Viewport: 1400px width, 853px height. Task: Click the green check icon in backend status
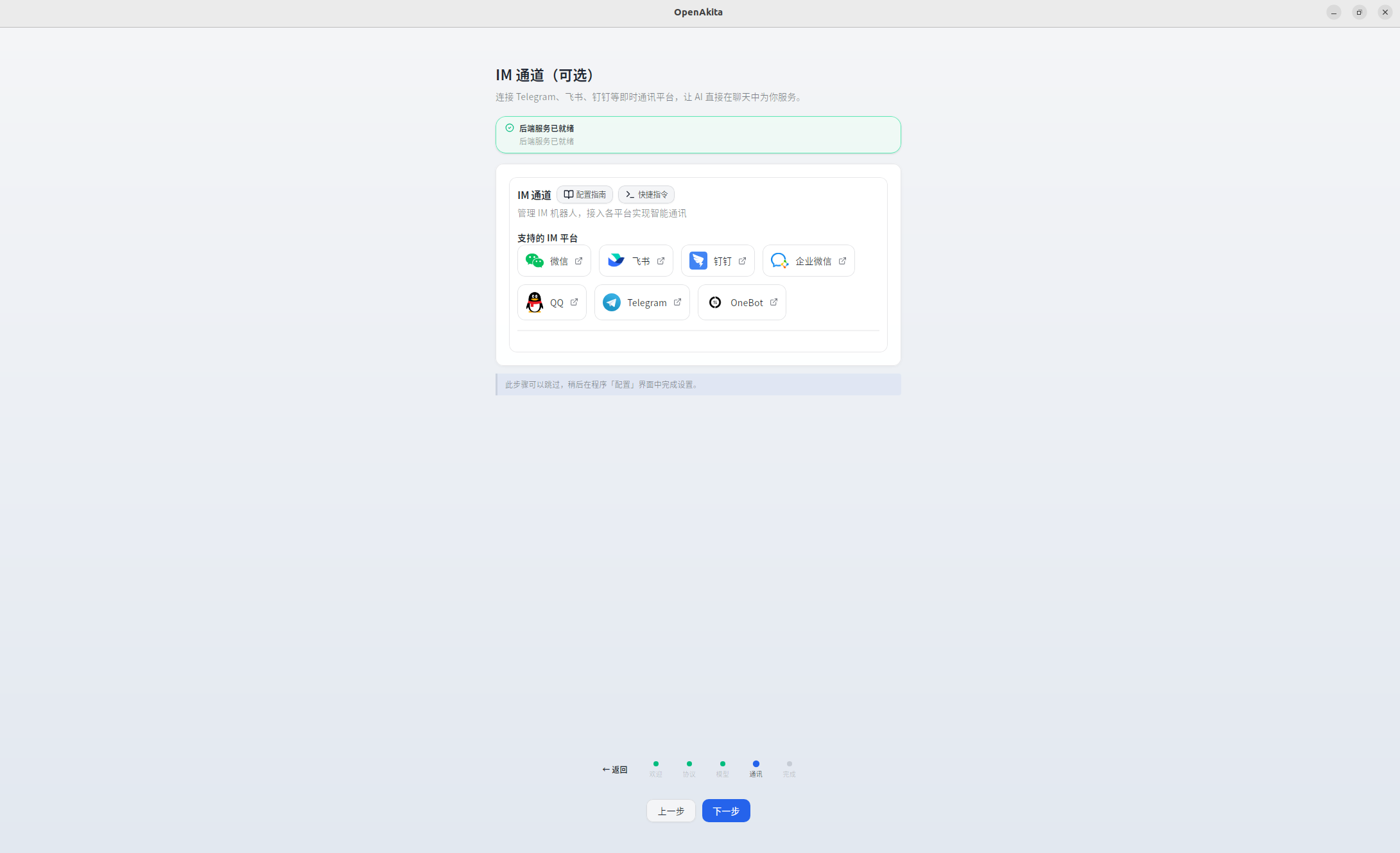[510, 128]
